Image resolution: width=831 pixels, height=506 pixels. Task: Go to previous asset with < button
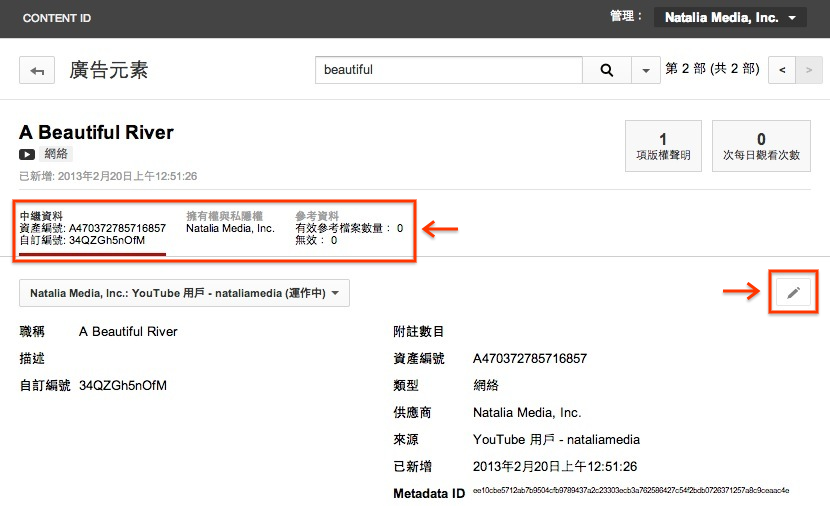pos(782,70)
